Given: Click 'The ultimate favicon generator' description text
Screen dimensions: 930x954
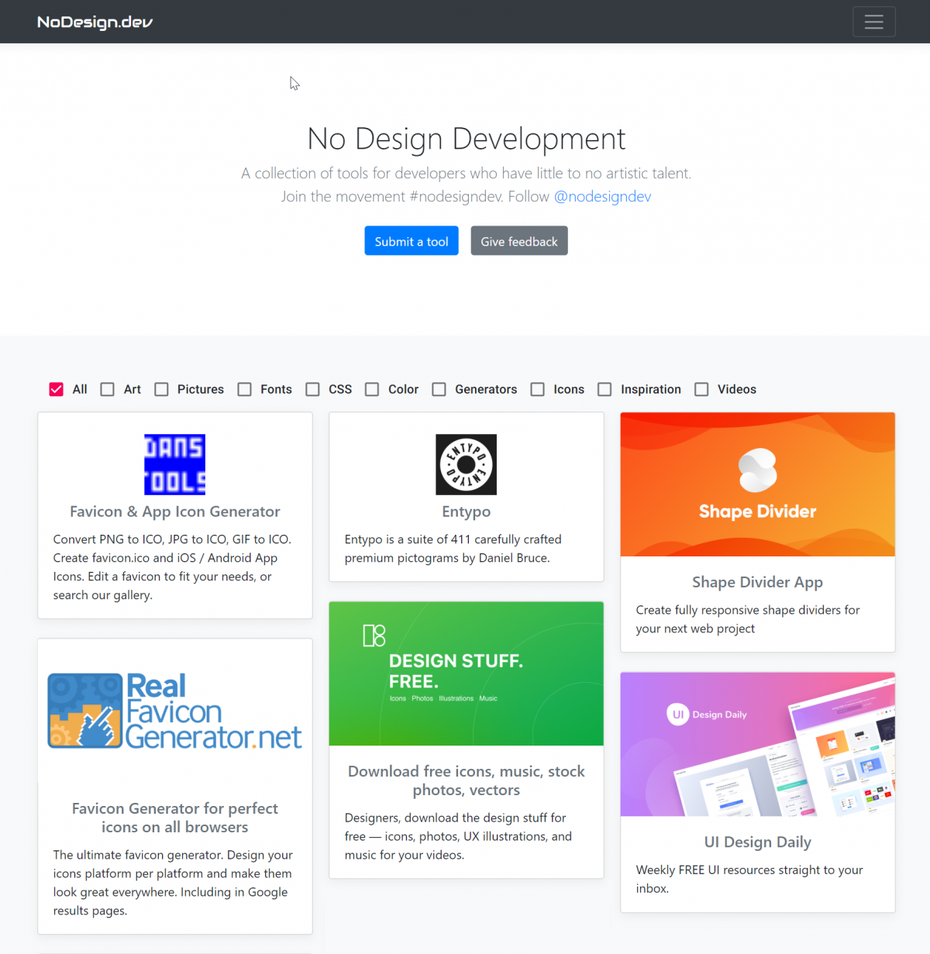Looking at the screenshot, I should point(173,883).
